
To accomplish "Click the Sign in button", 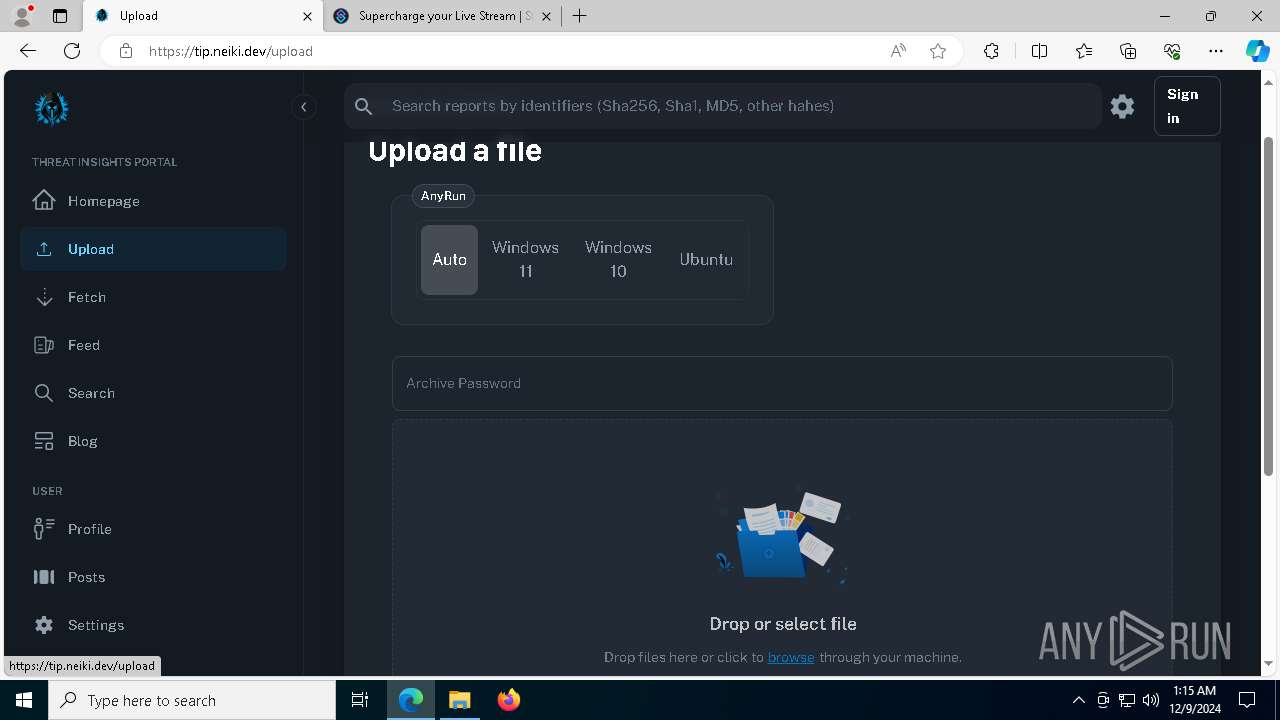I will point(1187,106).
